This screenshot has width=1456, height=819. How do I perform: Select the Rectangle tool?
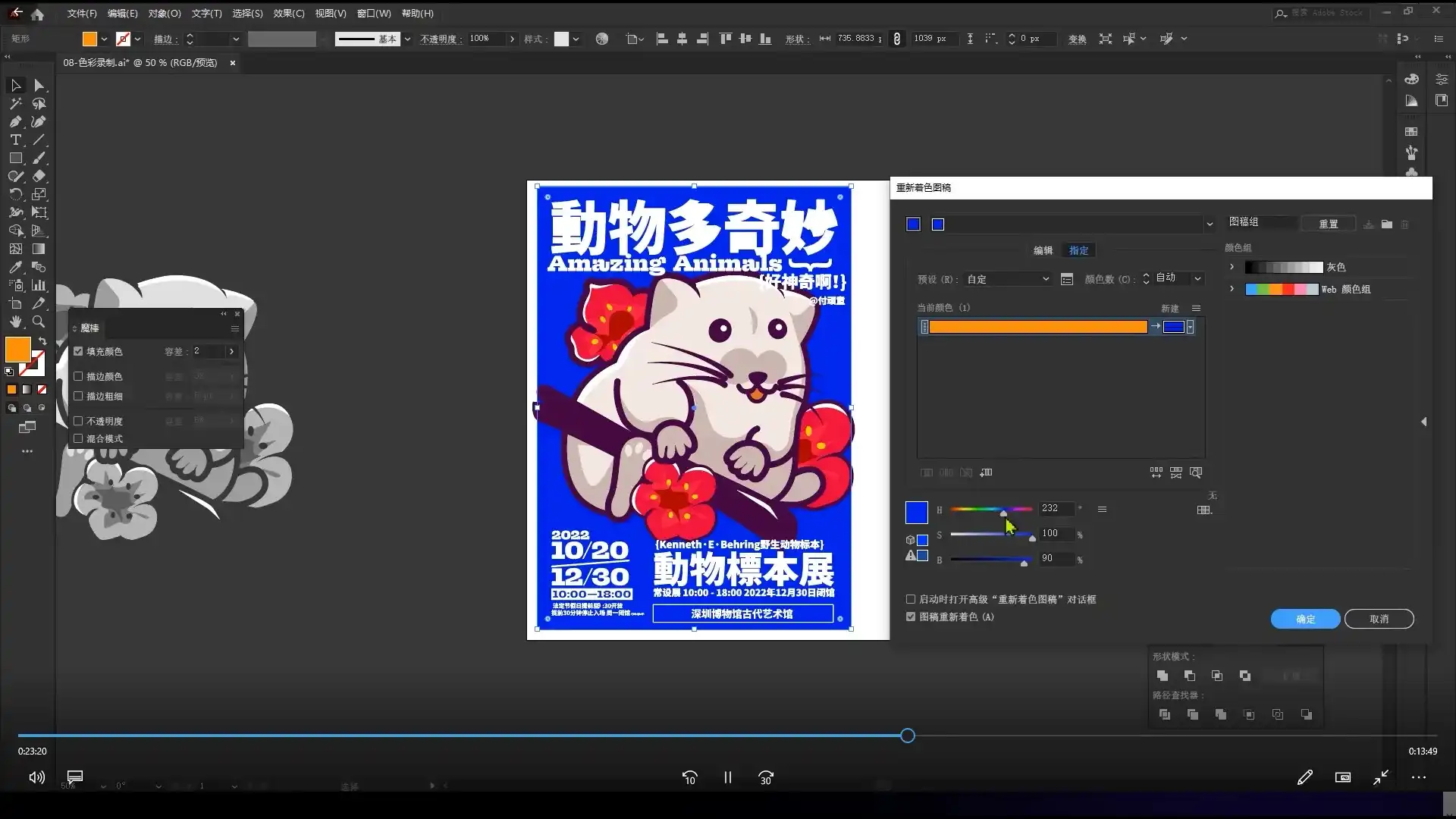coord(15,158)
